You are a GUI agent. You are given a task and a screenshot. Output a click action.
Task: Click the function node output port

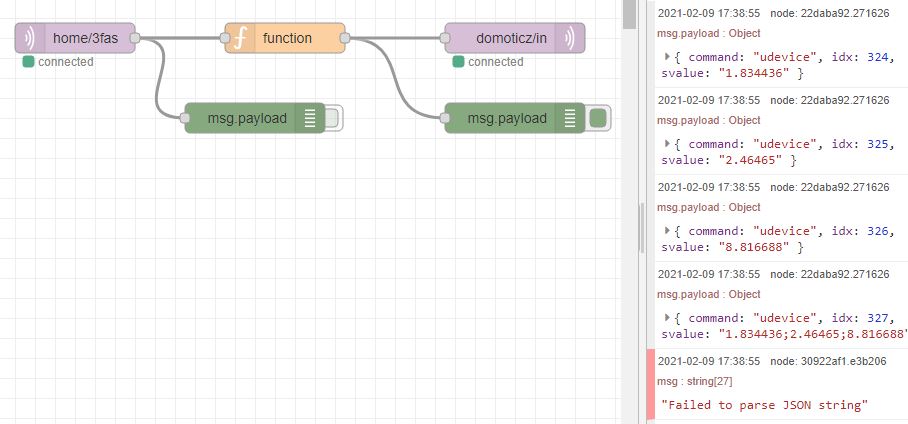345,38
